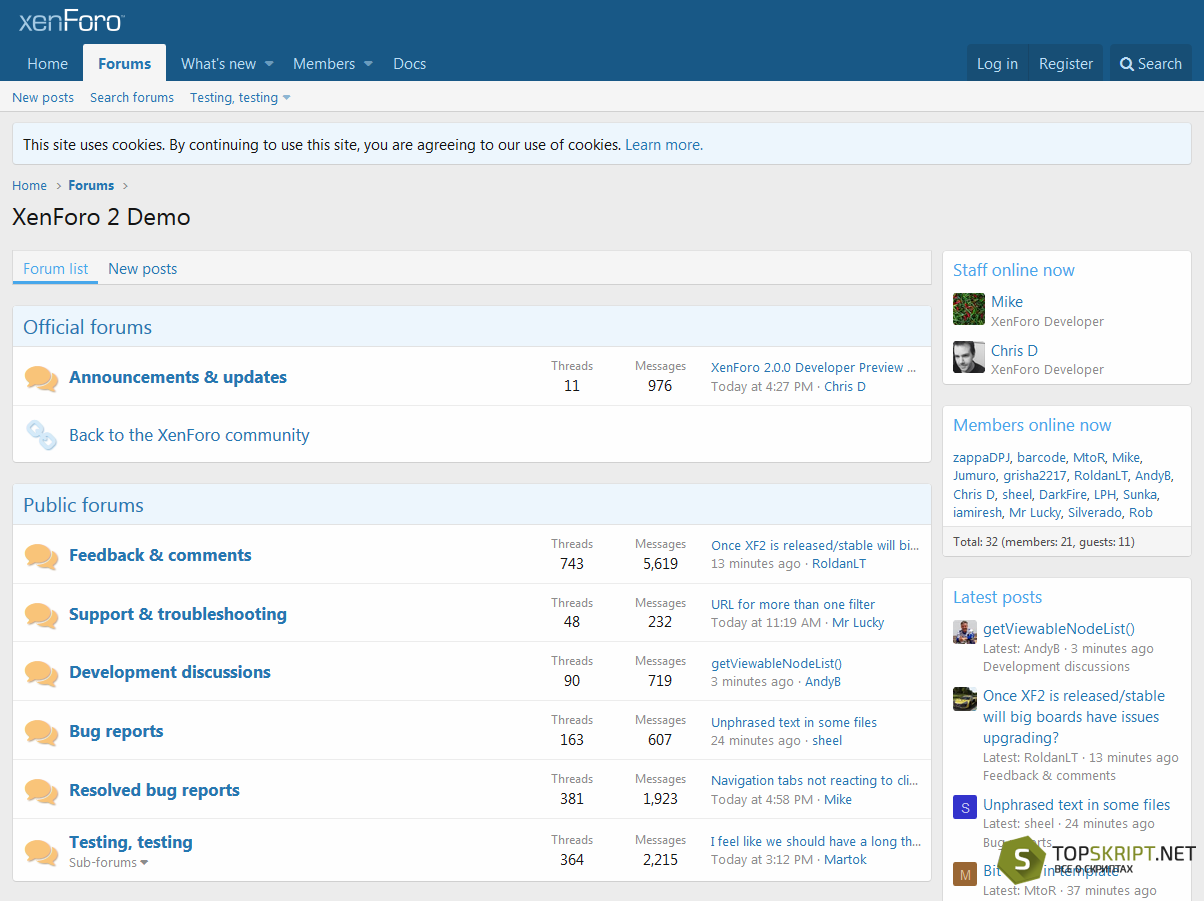Open the Public forums category
The width and height of the screenshot is (1204, 901).
84,505
